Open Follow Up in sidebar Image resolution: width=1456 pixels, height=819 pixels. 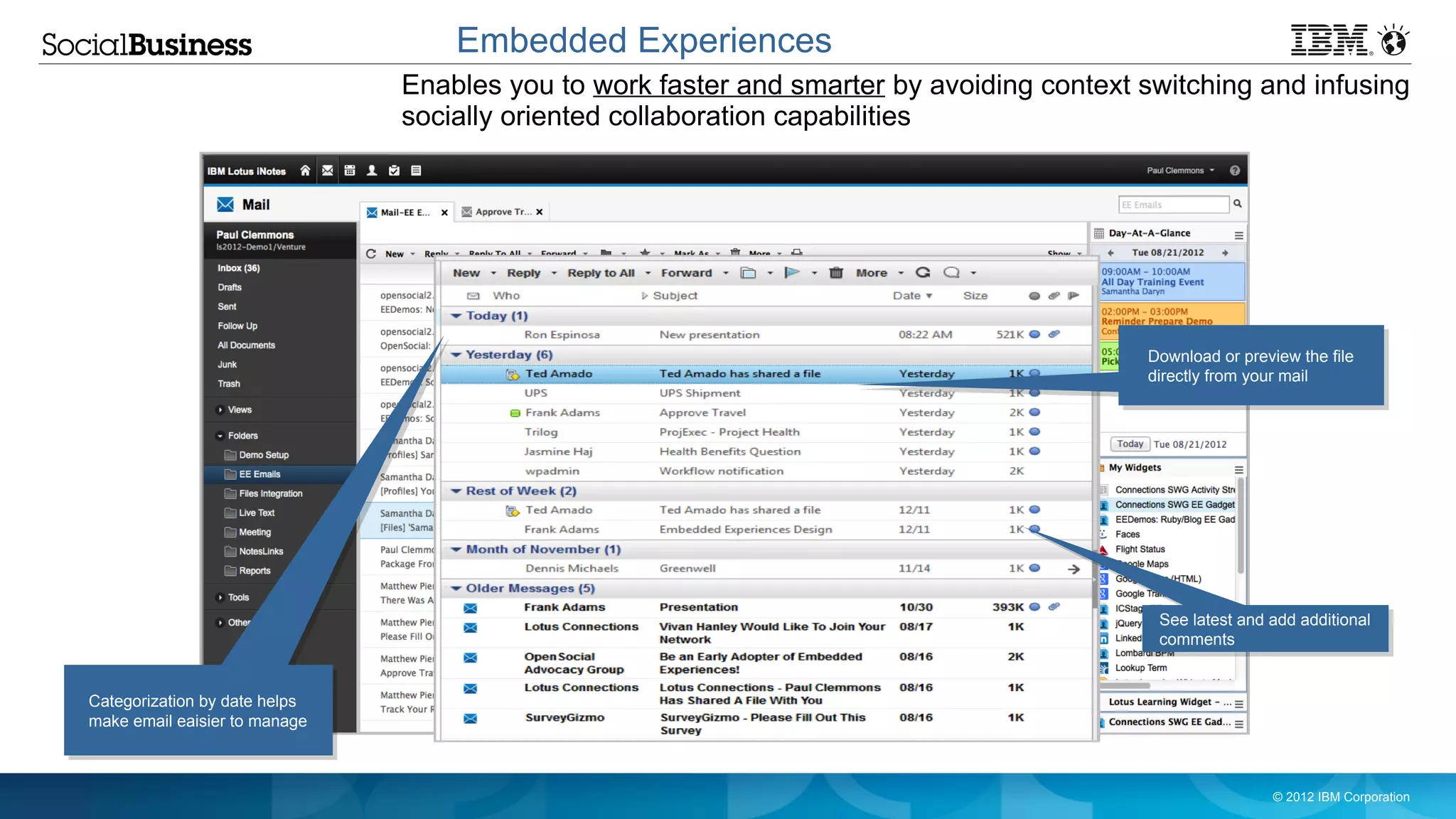pyautogui.click(x=237, y=326)
